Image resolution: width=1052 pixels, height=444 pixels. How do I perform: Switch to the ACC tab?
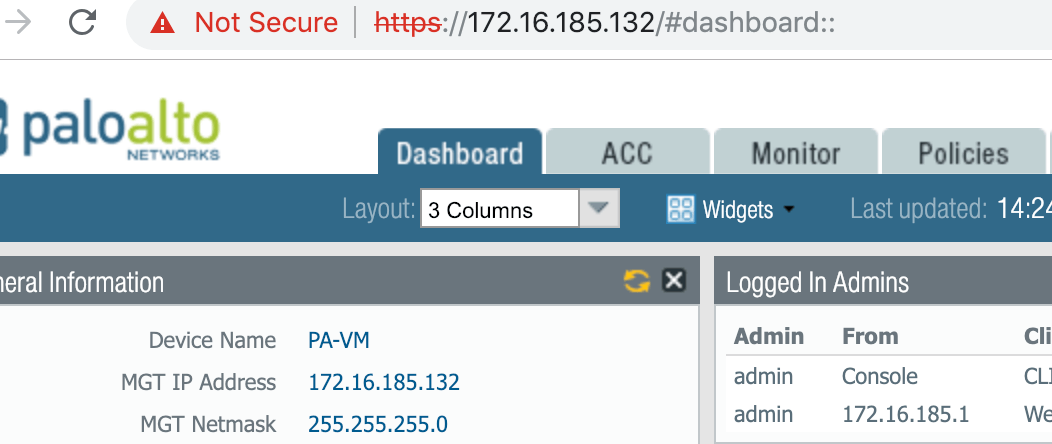tap(627, 152)
